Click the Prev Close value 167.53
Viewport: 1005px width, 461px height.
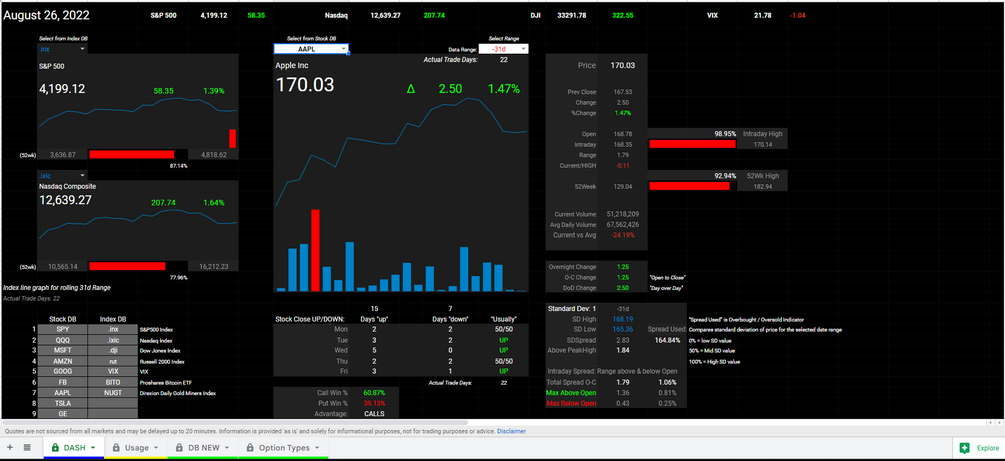622,92
